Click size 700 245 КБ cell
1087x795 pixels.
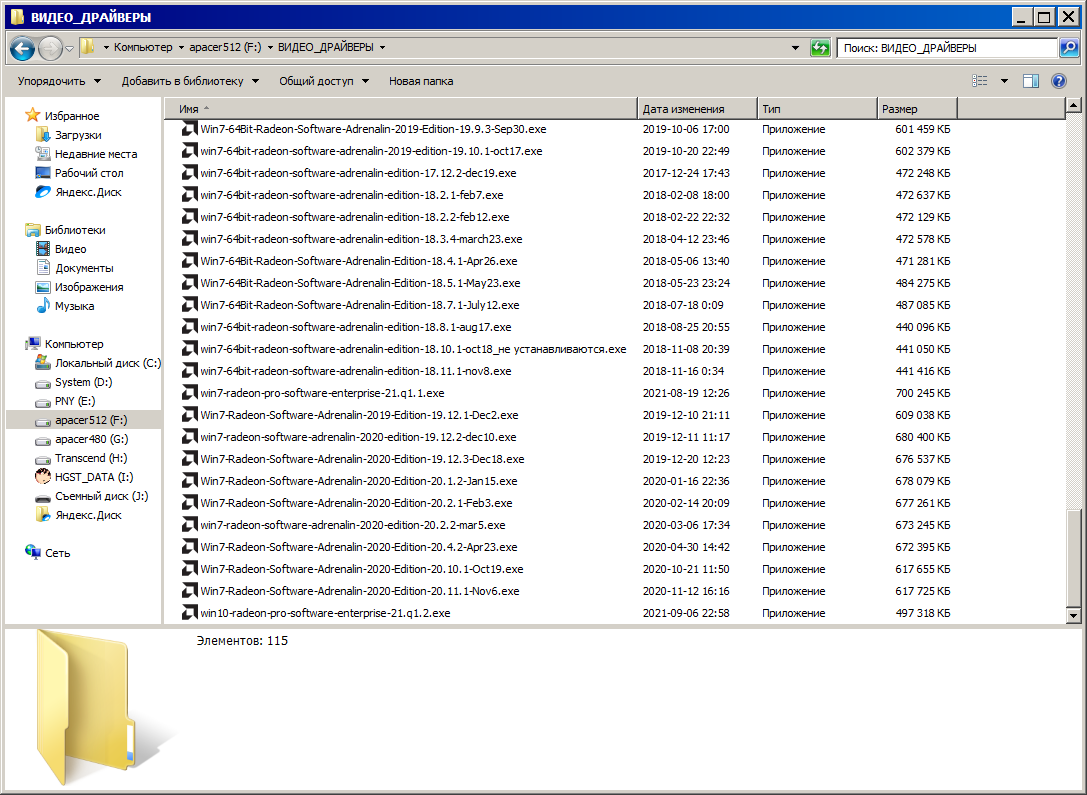pos(922,393)
